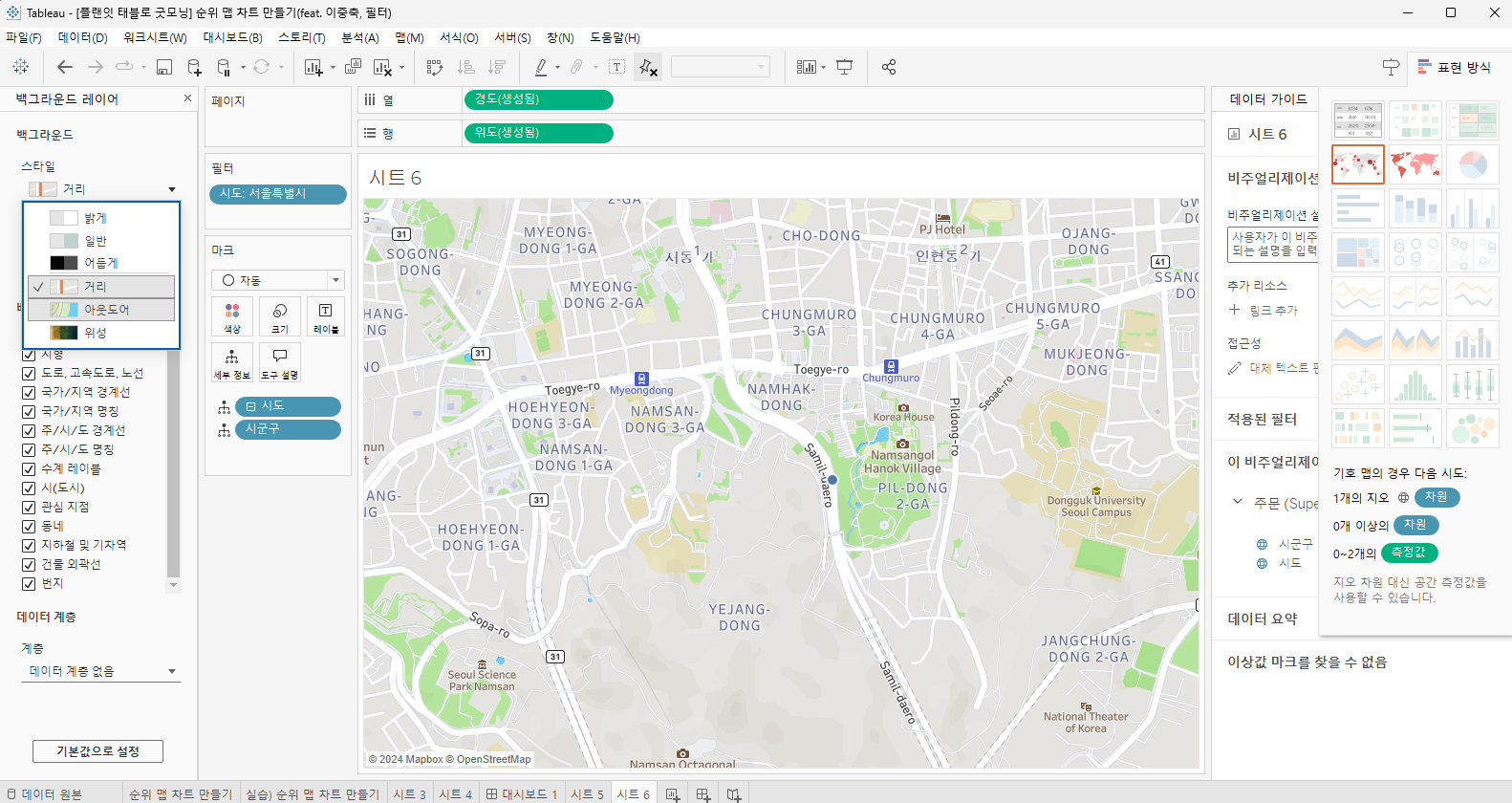Click the pencil icon for alt text

[x=1235, y=368]
